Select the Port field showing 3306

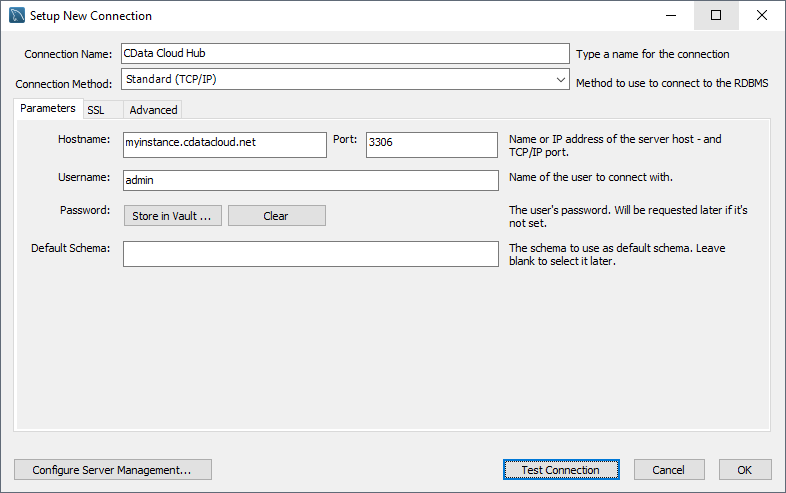click(431, 143)
